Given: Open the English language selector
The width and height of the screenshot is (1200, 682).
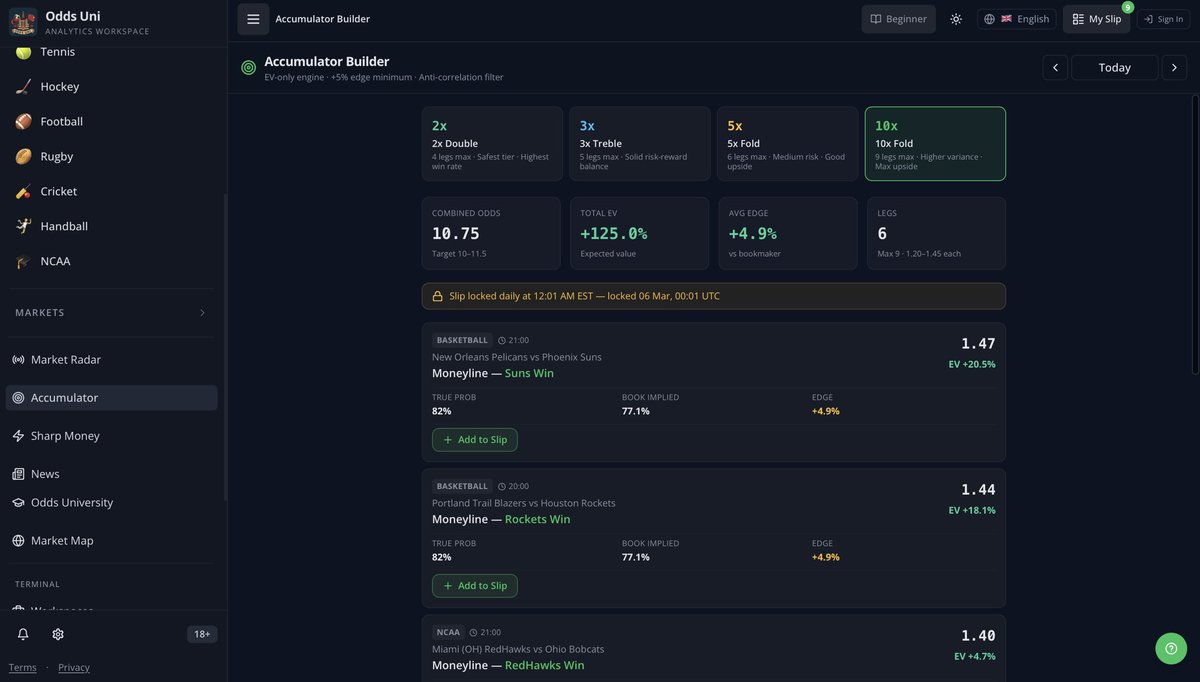Looking at the screenshot, I should [1016, 19].
